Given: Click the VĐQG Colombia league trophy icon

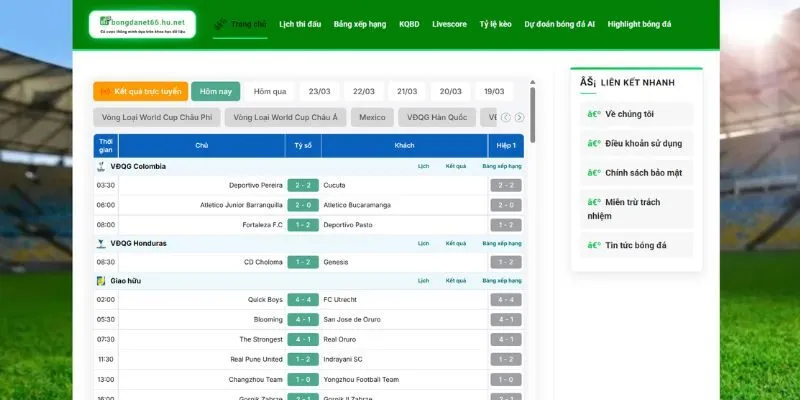Looking at the screenshot, I should [x=101, y=166].
